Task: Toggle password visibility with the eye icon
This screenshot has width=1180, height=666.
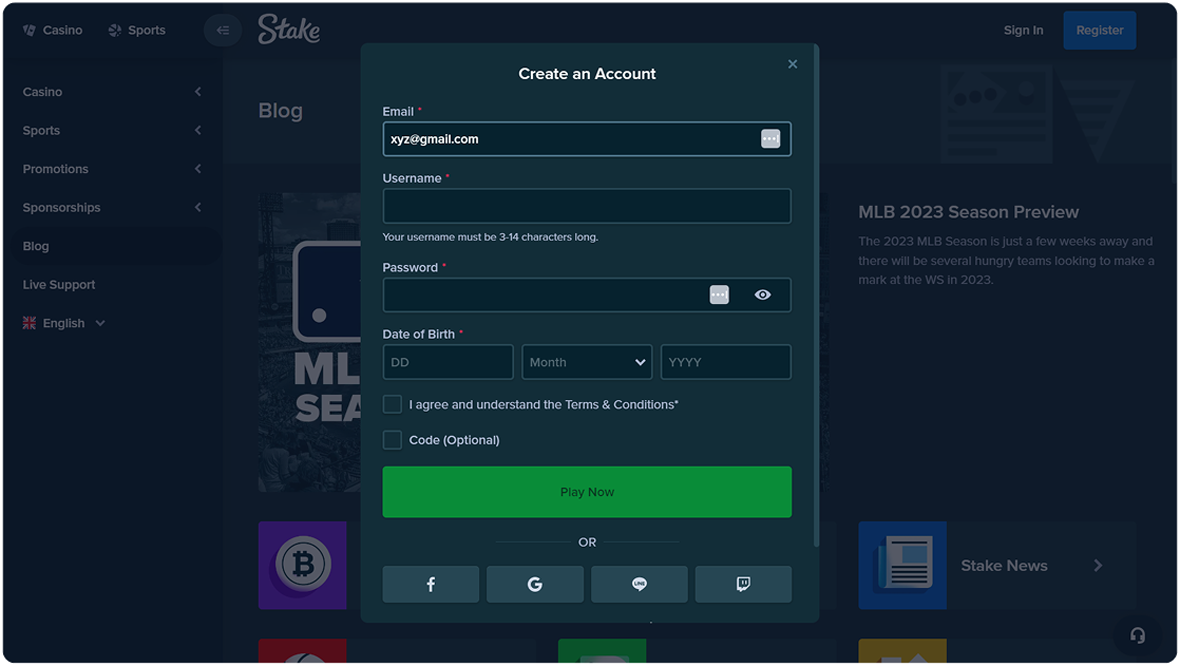Action: point(762,294)
